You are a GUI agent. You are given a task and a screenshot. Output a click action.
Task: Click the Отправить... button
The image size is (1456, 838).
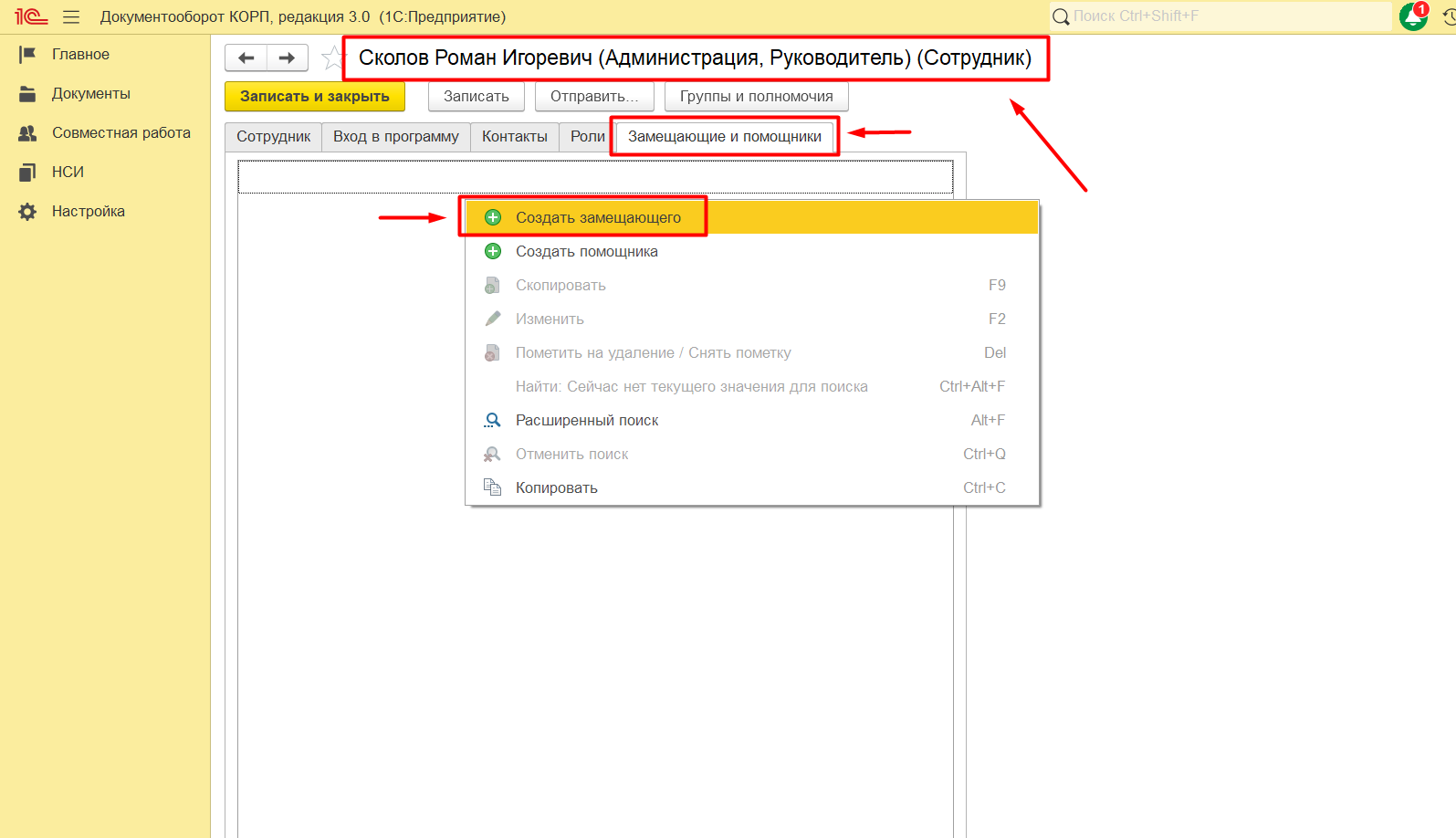coord(594,97)
